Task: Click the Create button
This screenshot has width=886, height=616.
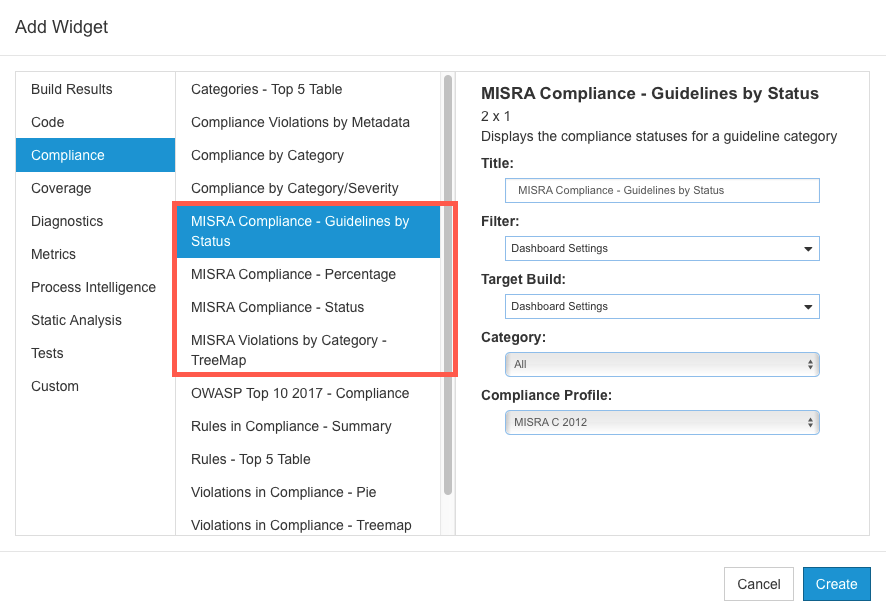Action: 836,584
